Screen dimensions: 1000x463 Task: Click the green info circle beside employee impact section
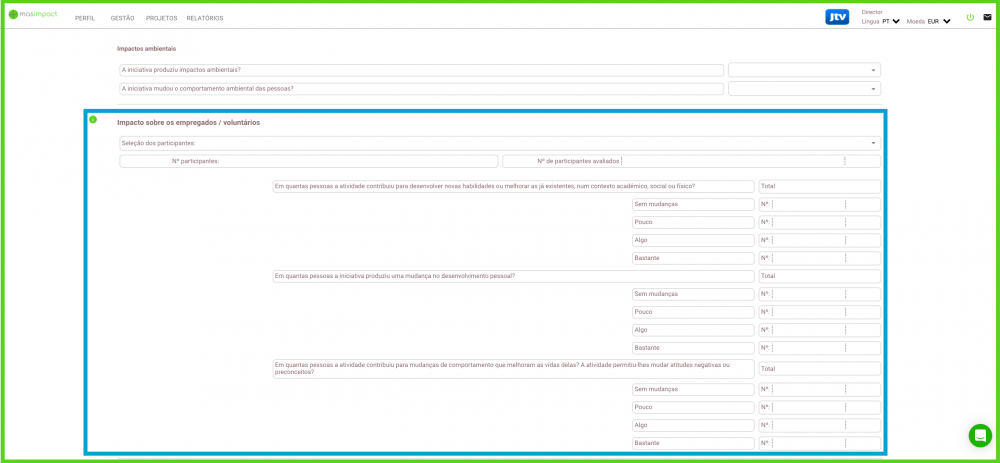pos(93,120)
